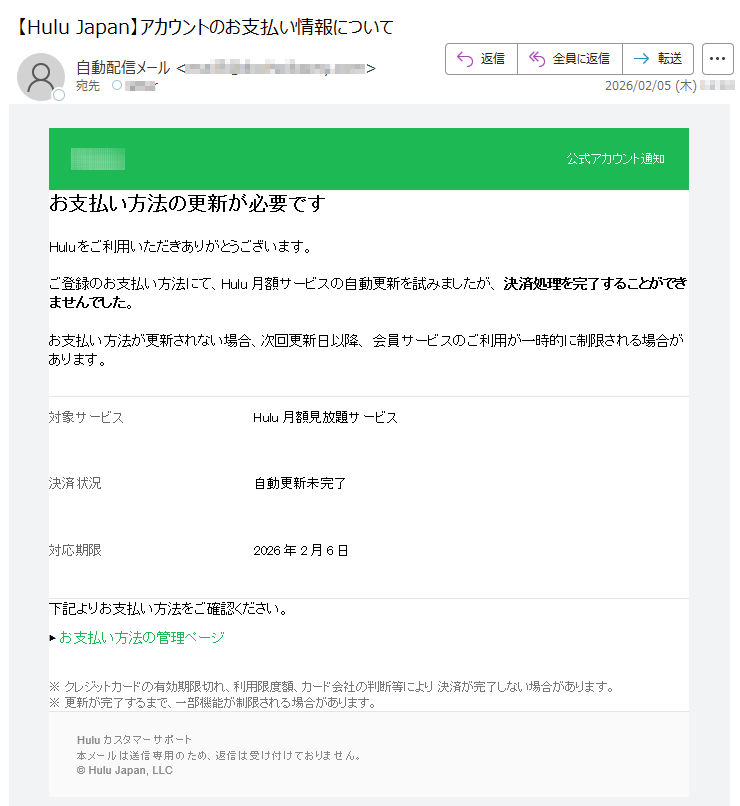Image resolution: width=740 pixels, height=806 pixels.
Task: Open the お支払い方法の管理ページ link
Action: click(x=141, y=638)
